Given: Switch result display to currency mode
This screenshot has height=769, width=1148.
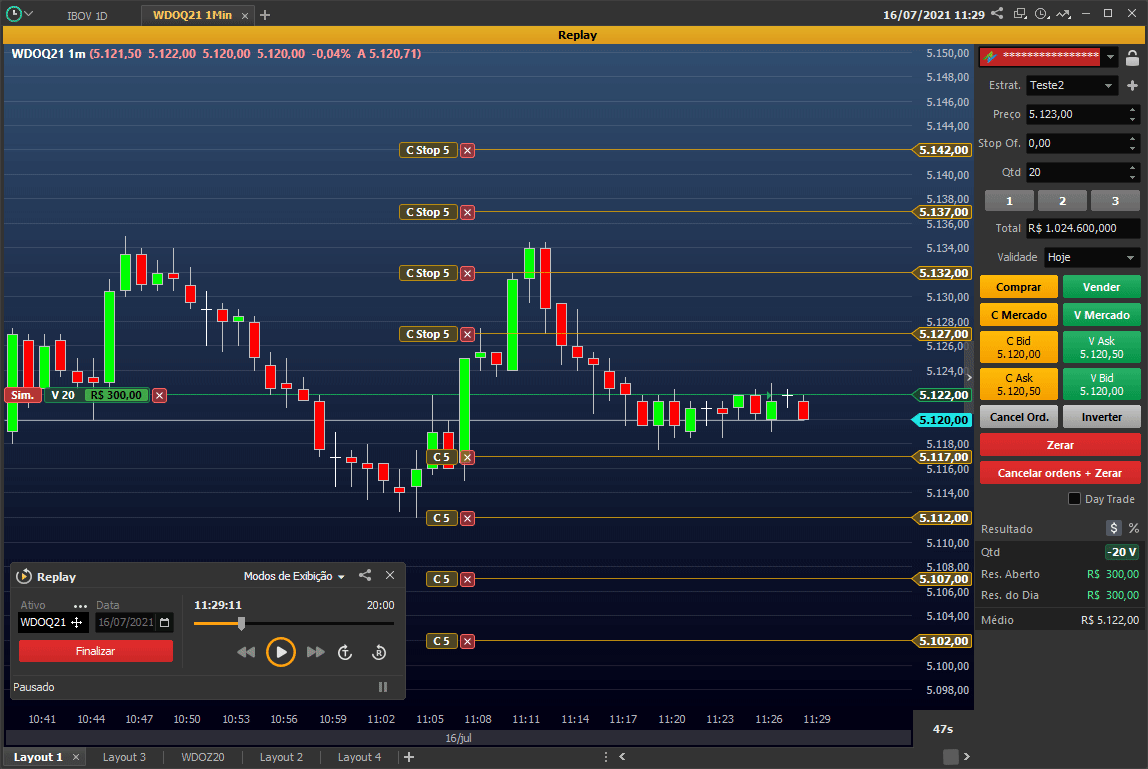Looking at the screenshot, I should point(1113,528).
